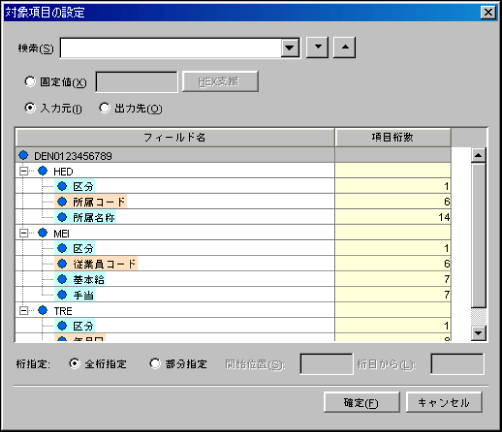Click the disabled HEX支援 button
This screenshot has width=502, height=432.
220,81
